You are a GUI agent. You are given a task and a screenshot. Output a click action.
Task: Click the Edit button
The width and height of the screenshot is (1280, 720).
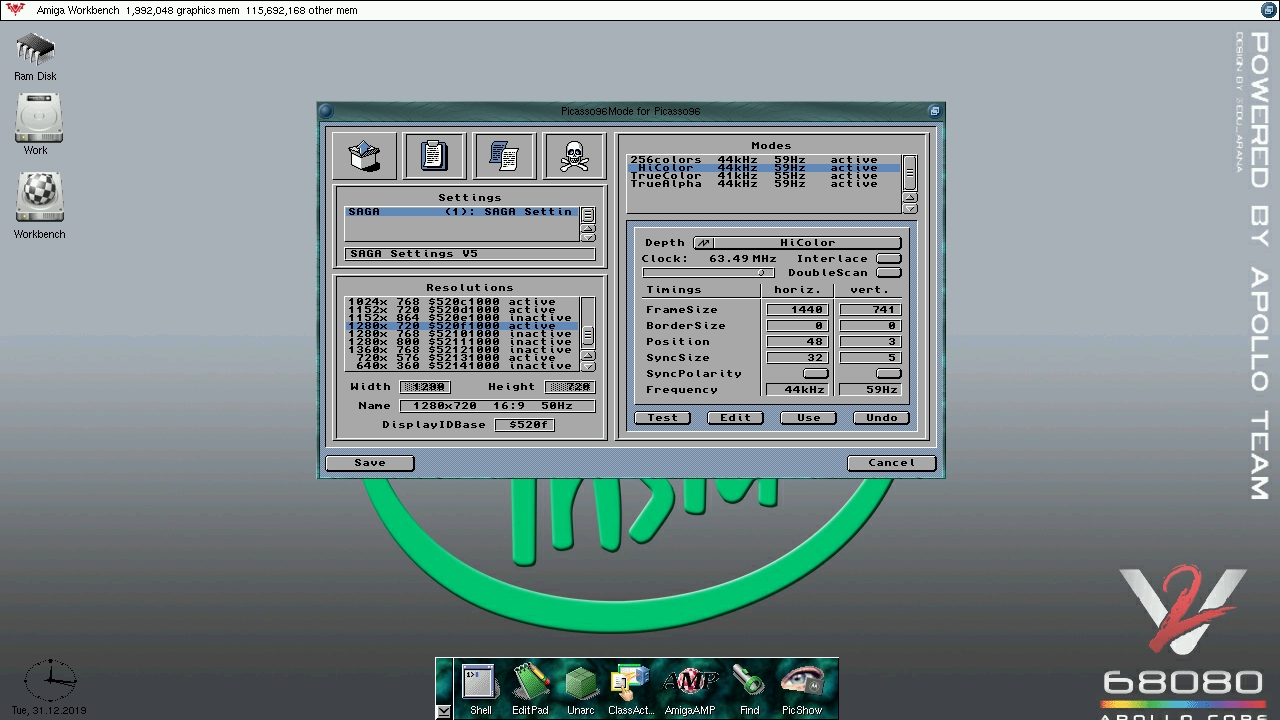(x=735, y=418)
